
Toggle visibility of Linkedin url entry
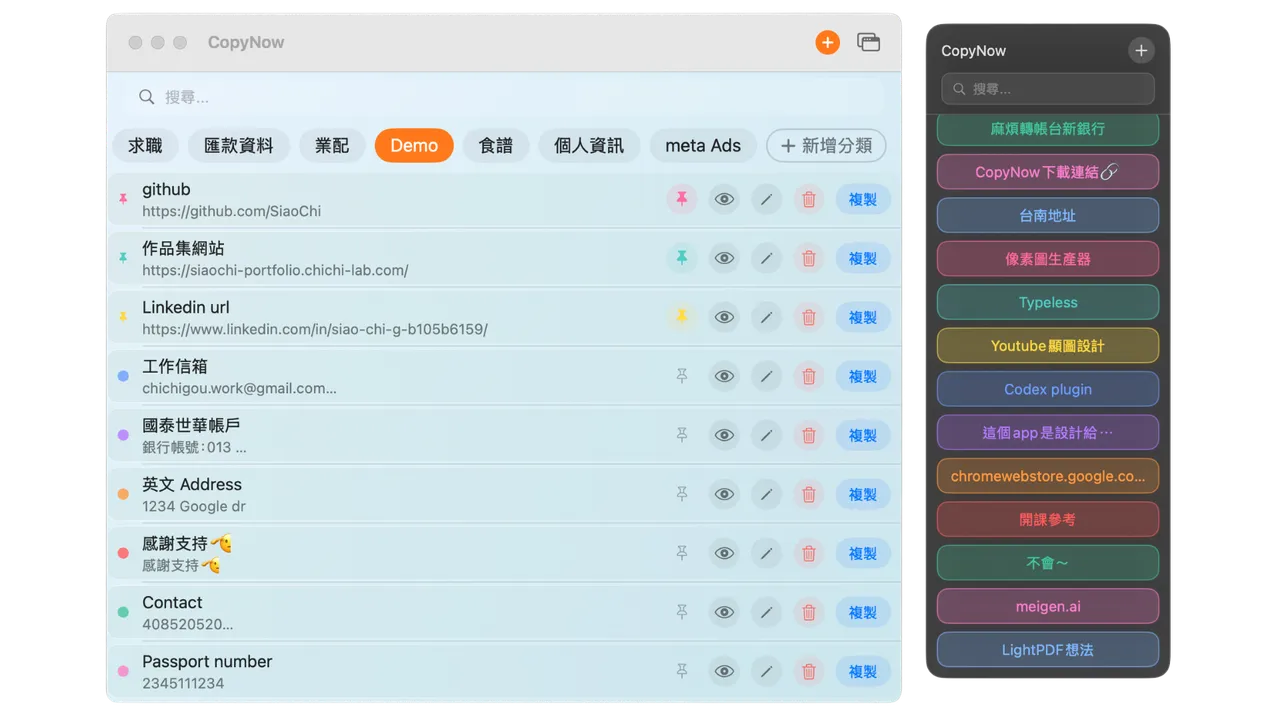(724, 317)
